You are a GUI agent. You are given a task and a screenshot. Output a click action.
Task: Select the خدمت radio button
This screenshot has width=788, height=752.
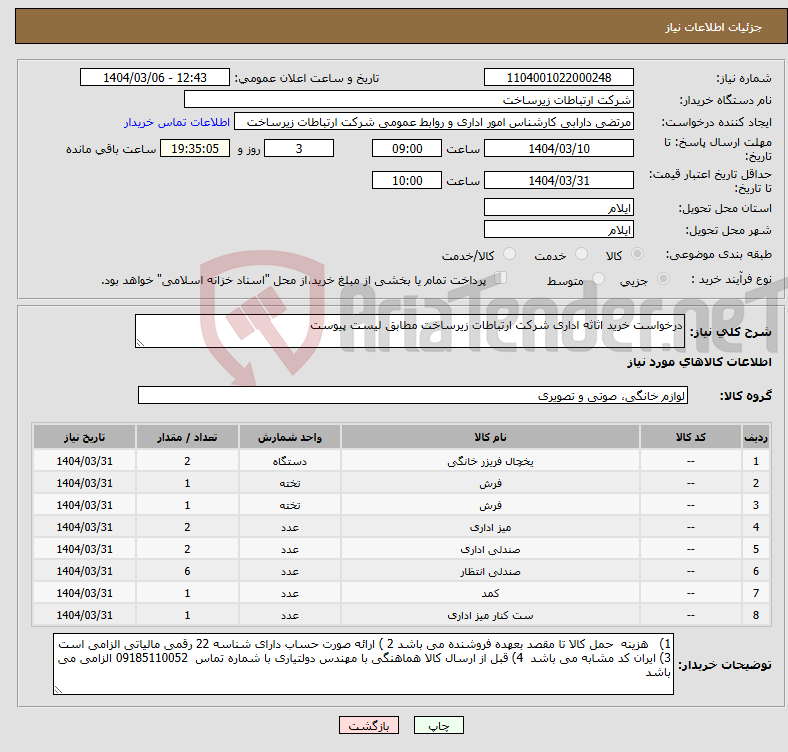[581, 254]
